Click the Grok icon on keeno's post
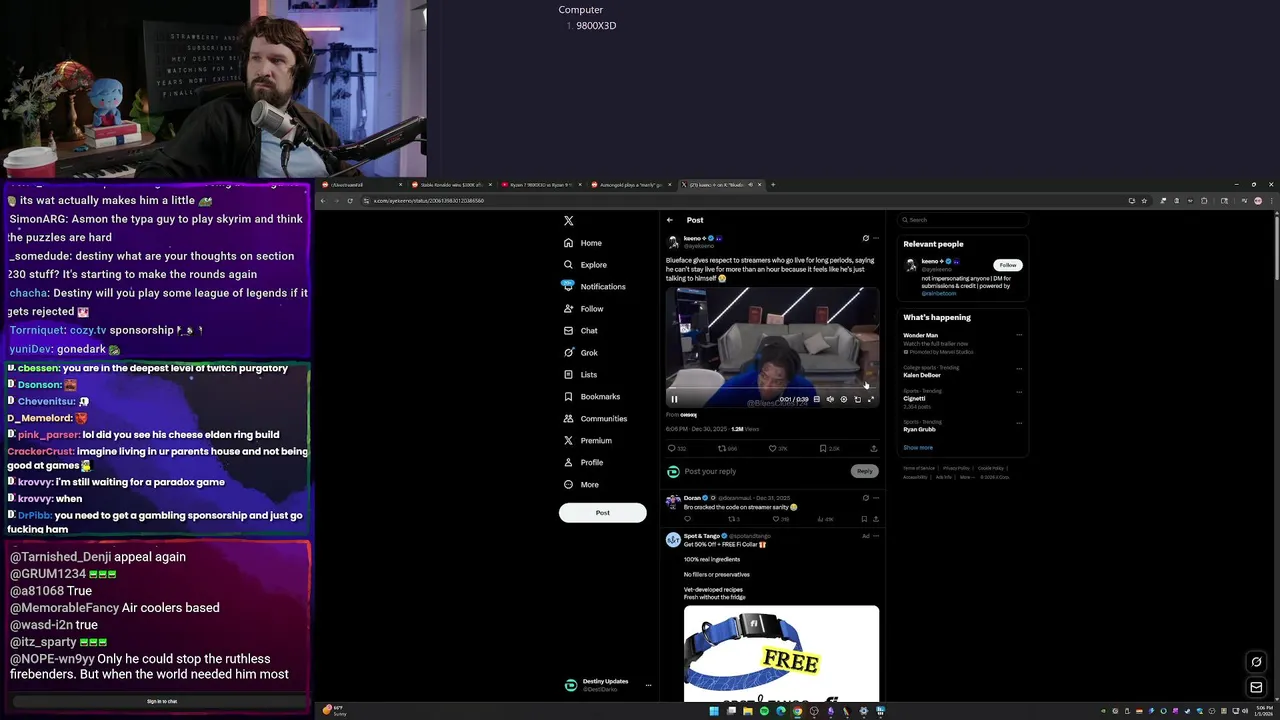 (x=865, y=239)
